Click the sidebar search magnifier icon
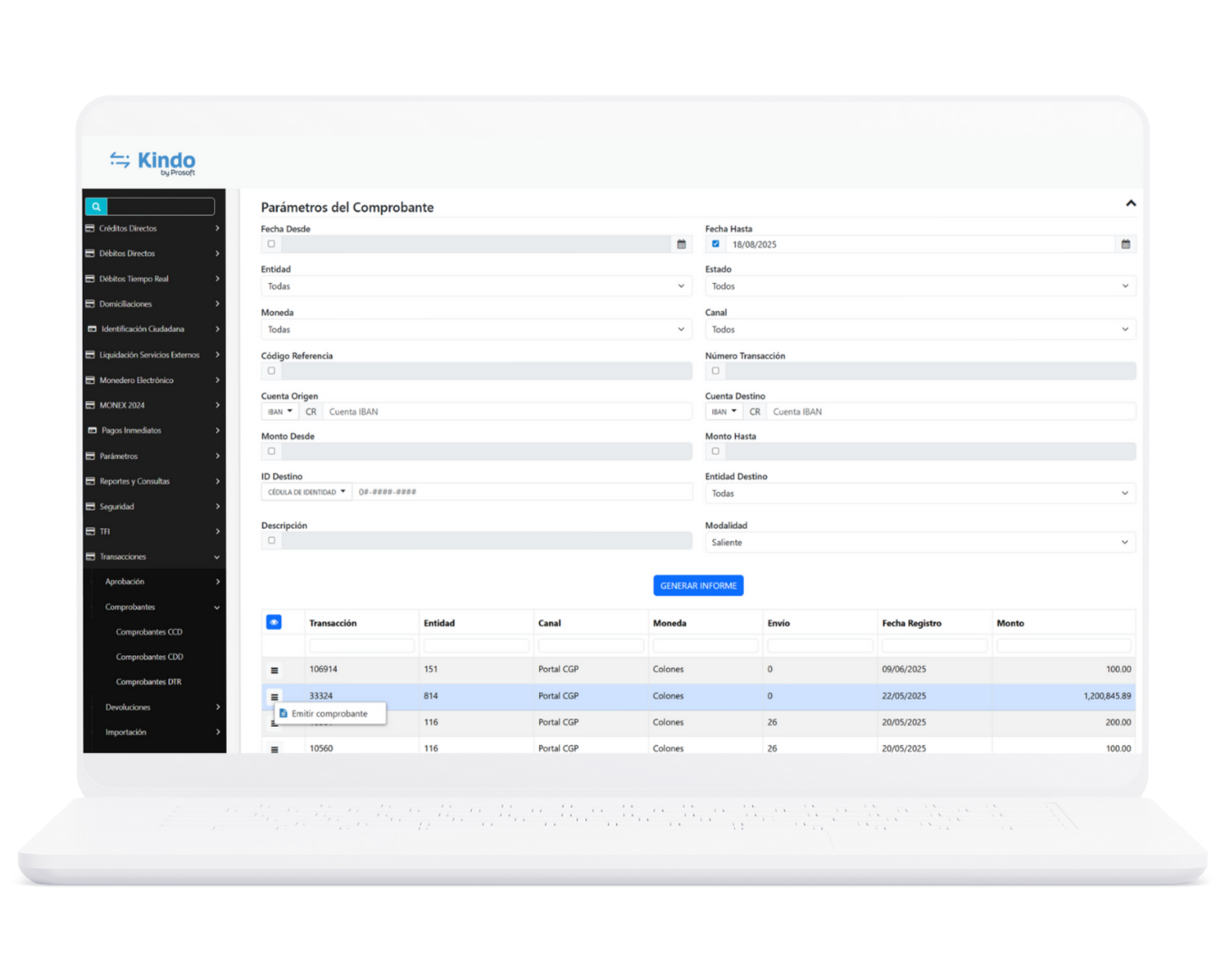1225x980 pixels. pyautogui.click(x=96, y=207)
